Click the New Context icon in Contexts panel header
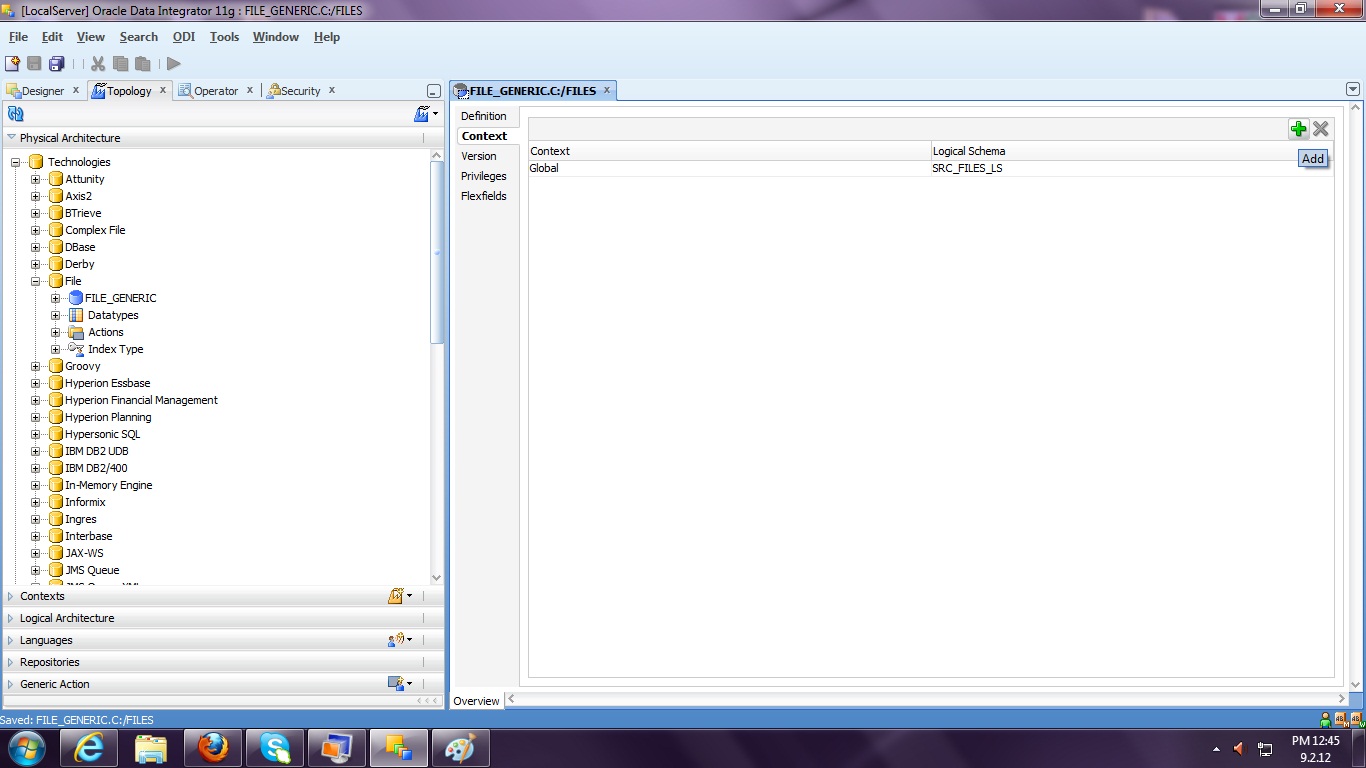1366x768 pixels. (x=396, y=595)
